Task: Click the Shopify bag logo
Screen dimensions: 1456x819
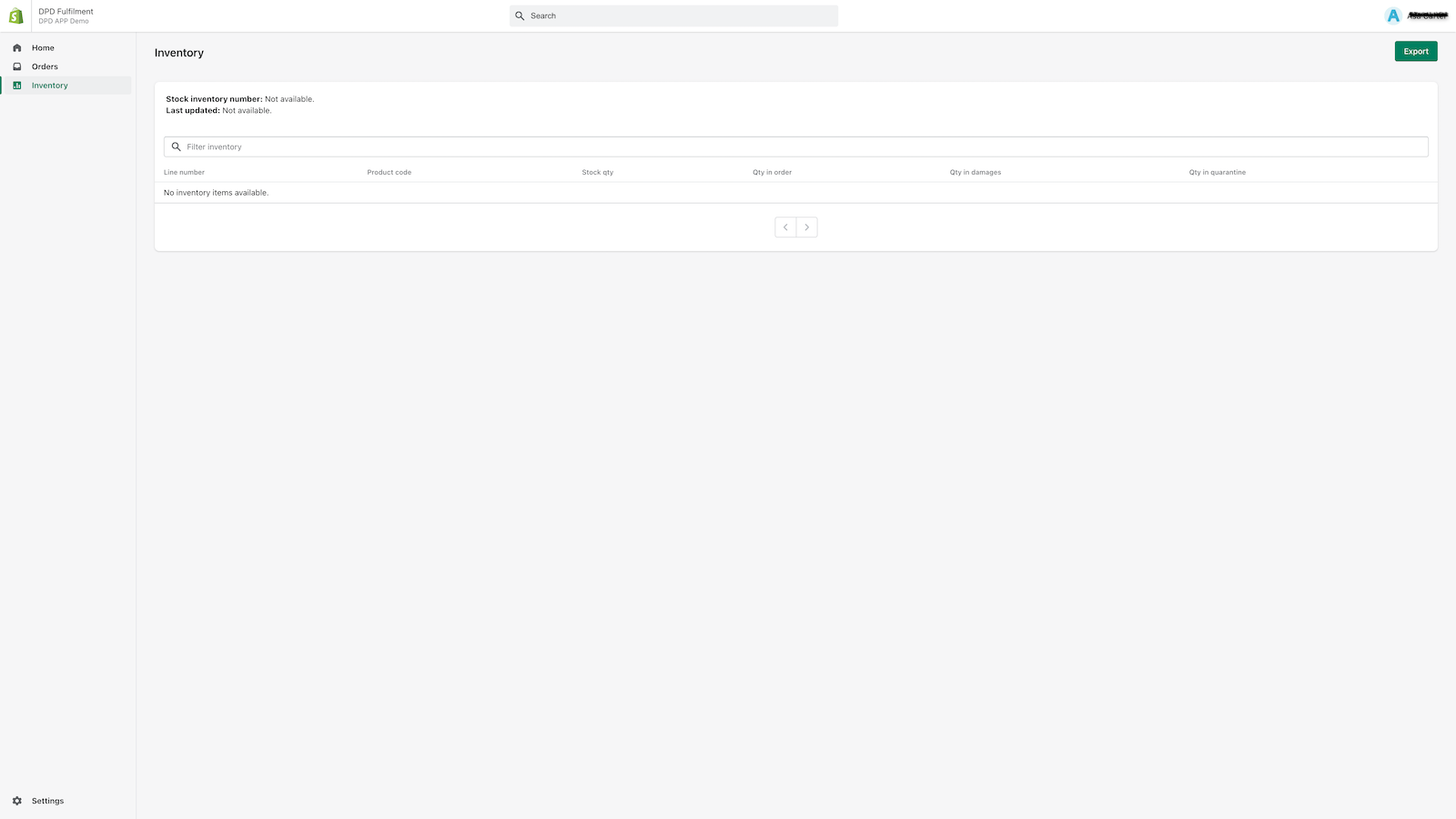Action: tap(15, 15)
